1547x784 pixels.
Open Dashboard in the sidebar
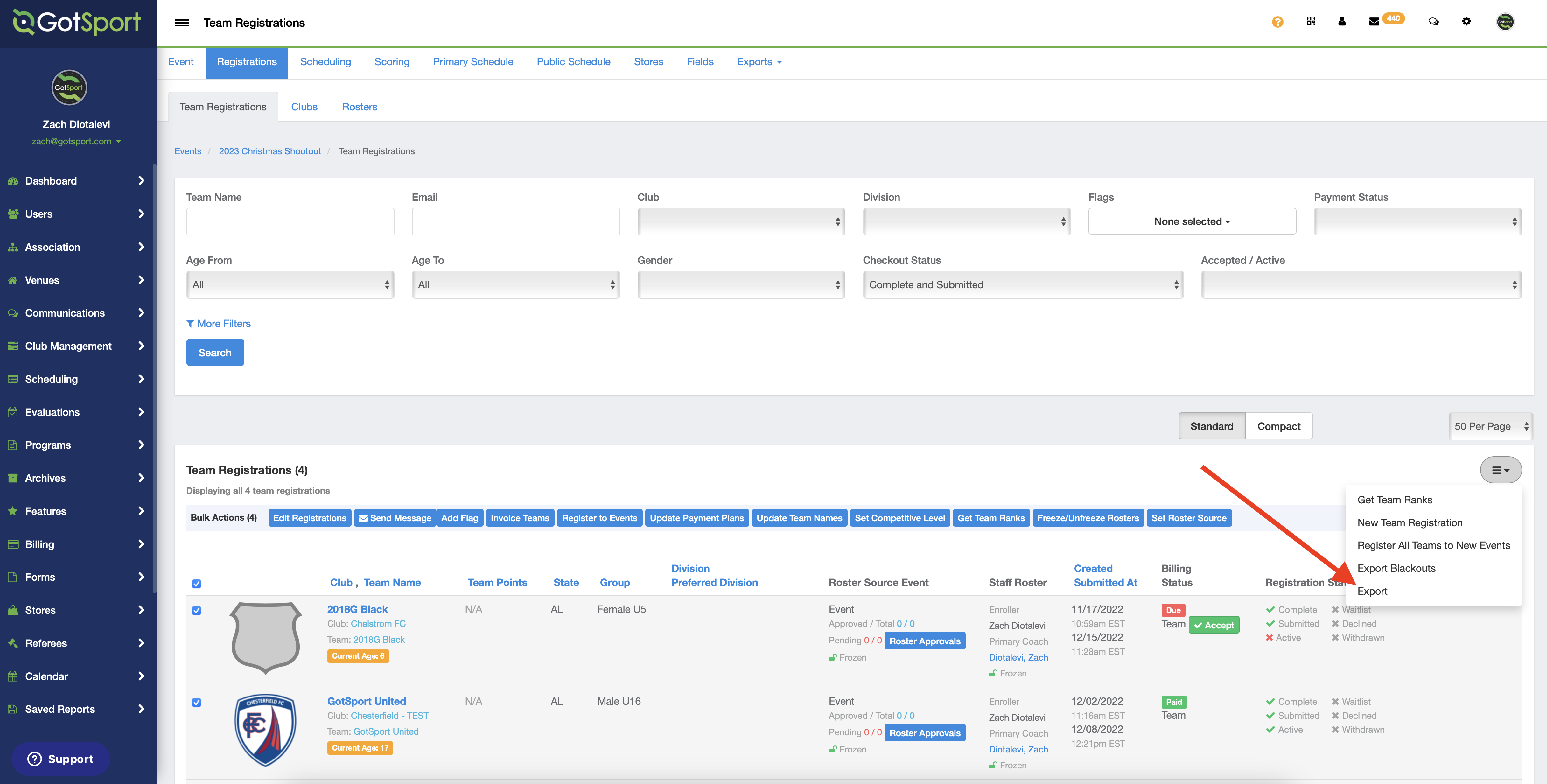coord(77,181)
